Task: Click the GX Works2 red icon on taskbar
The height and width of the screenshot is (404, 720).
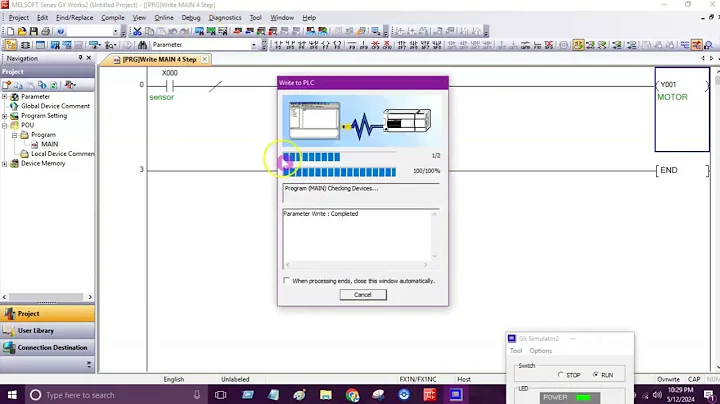Action: tap(430, 395)
